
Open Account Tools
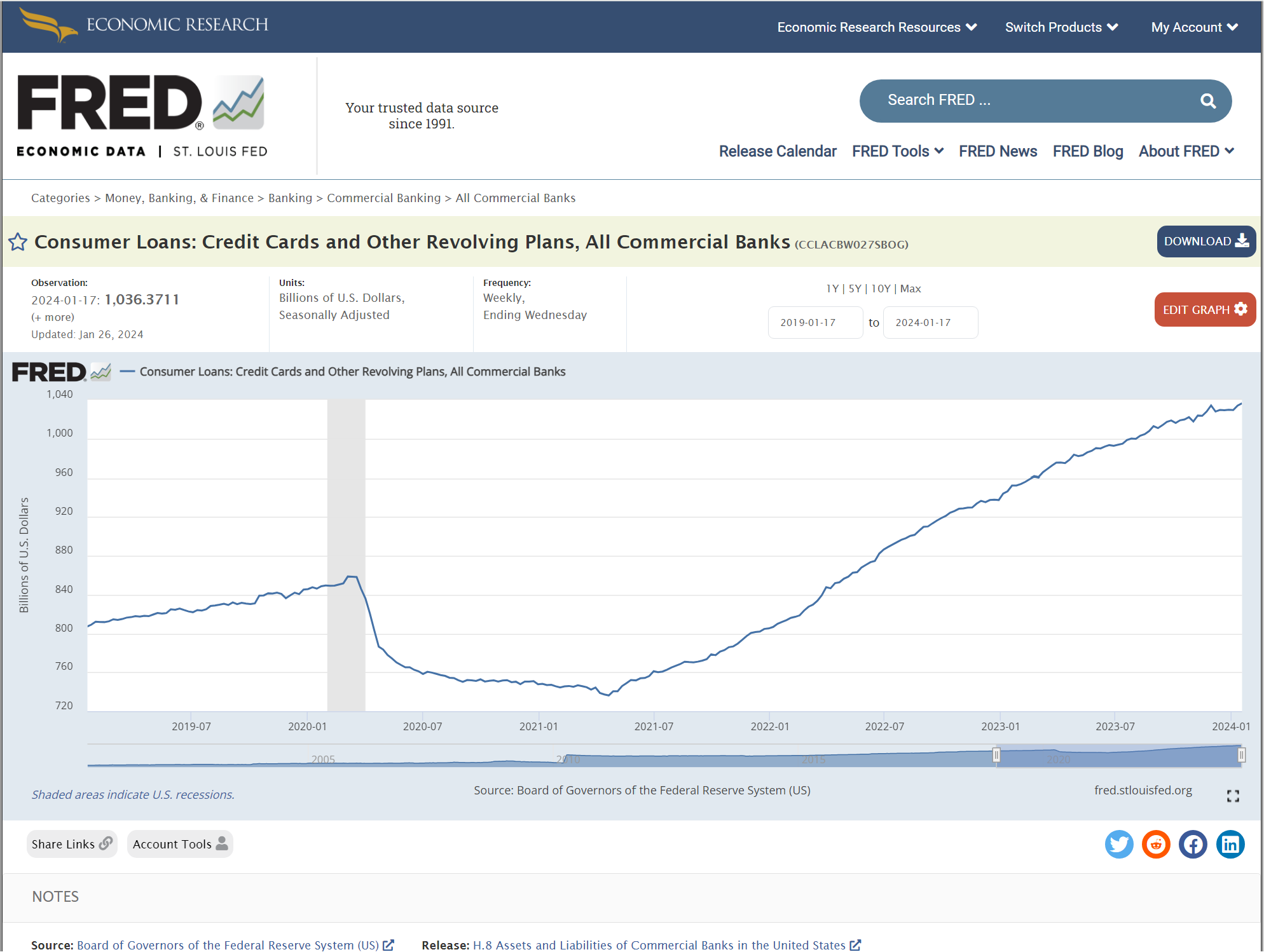pos(180,844)
